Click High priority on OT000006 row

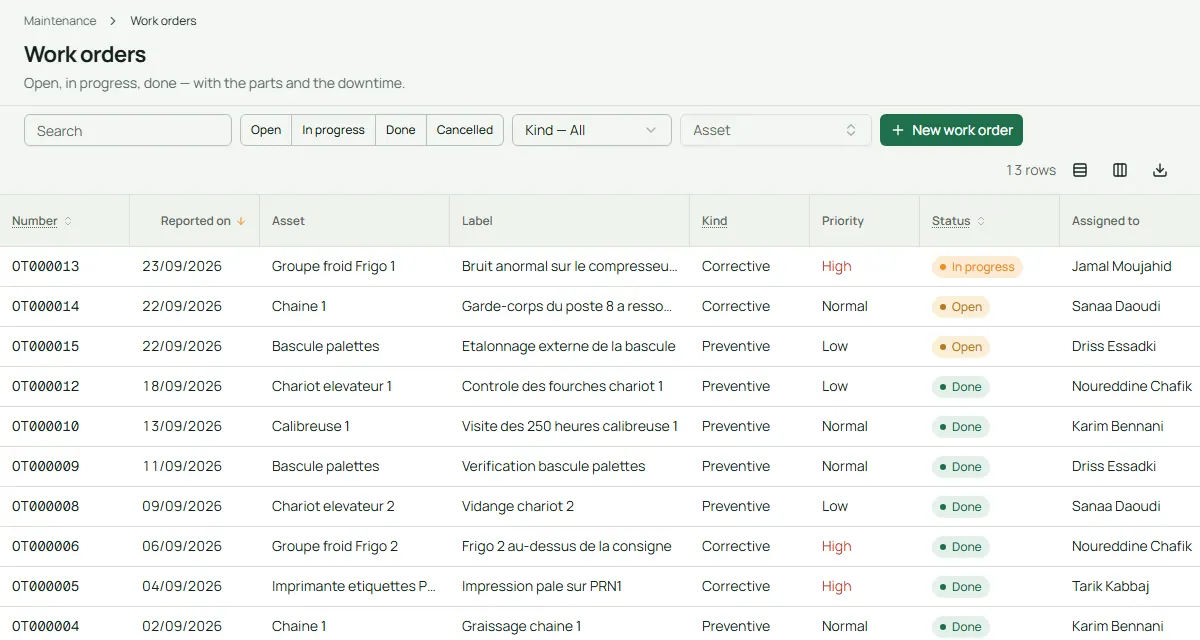837,547
